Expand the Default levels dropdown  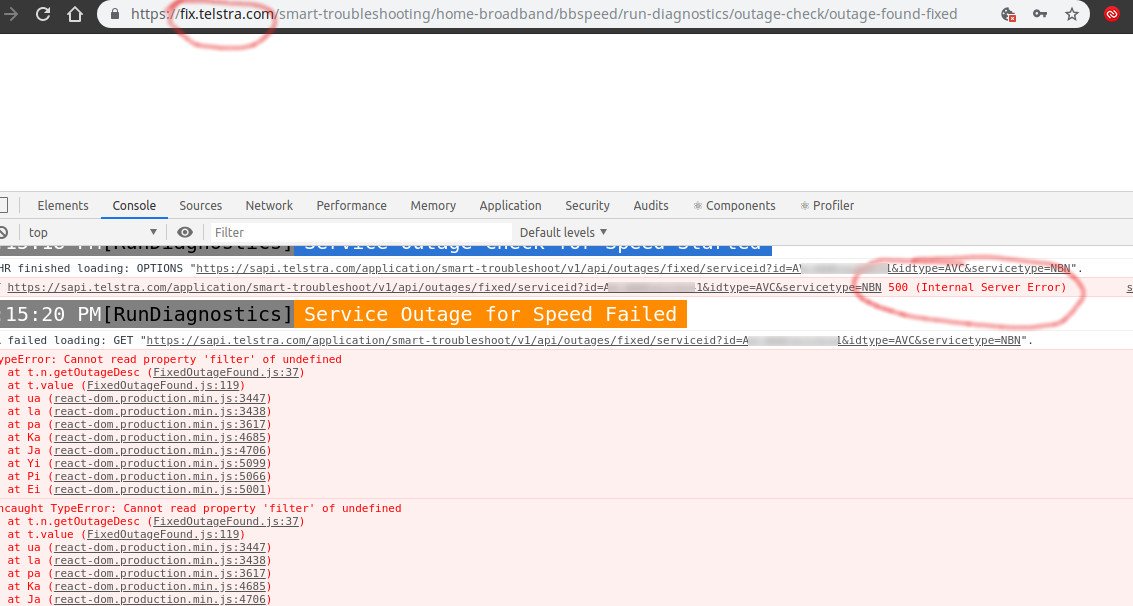[564, 232]
